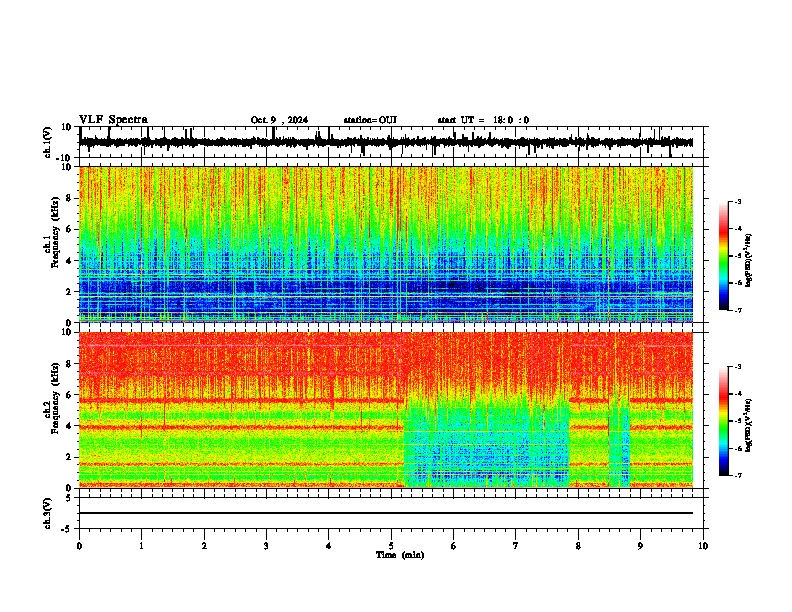
Task: Click the "VLF Spectra" plot title
Action: pyautogui.click(x=113, y=120)
